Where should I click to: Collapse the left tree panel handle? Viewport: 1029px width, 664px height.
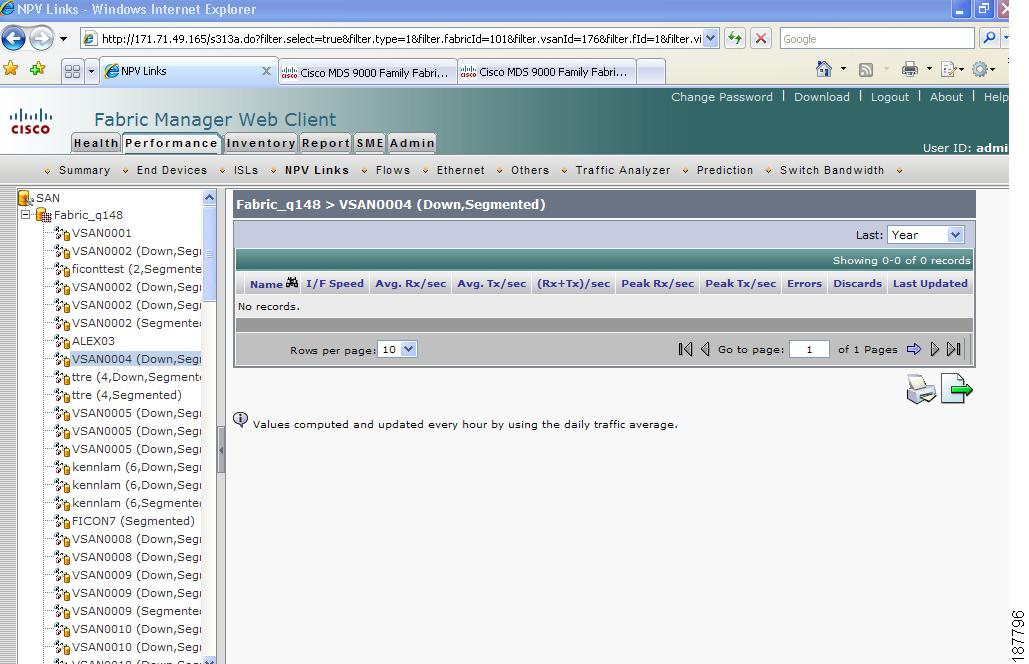(x=221, y=450)
